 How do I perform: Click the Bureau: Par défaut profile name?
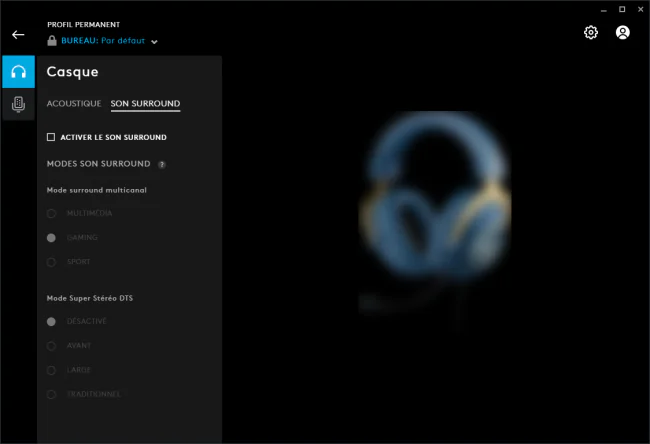click(x=103, y=41)
